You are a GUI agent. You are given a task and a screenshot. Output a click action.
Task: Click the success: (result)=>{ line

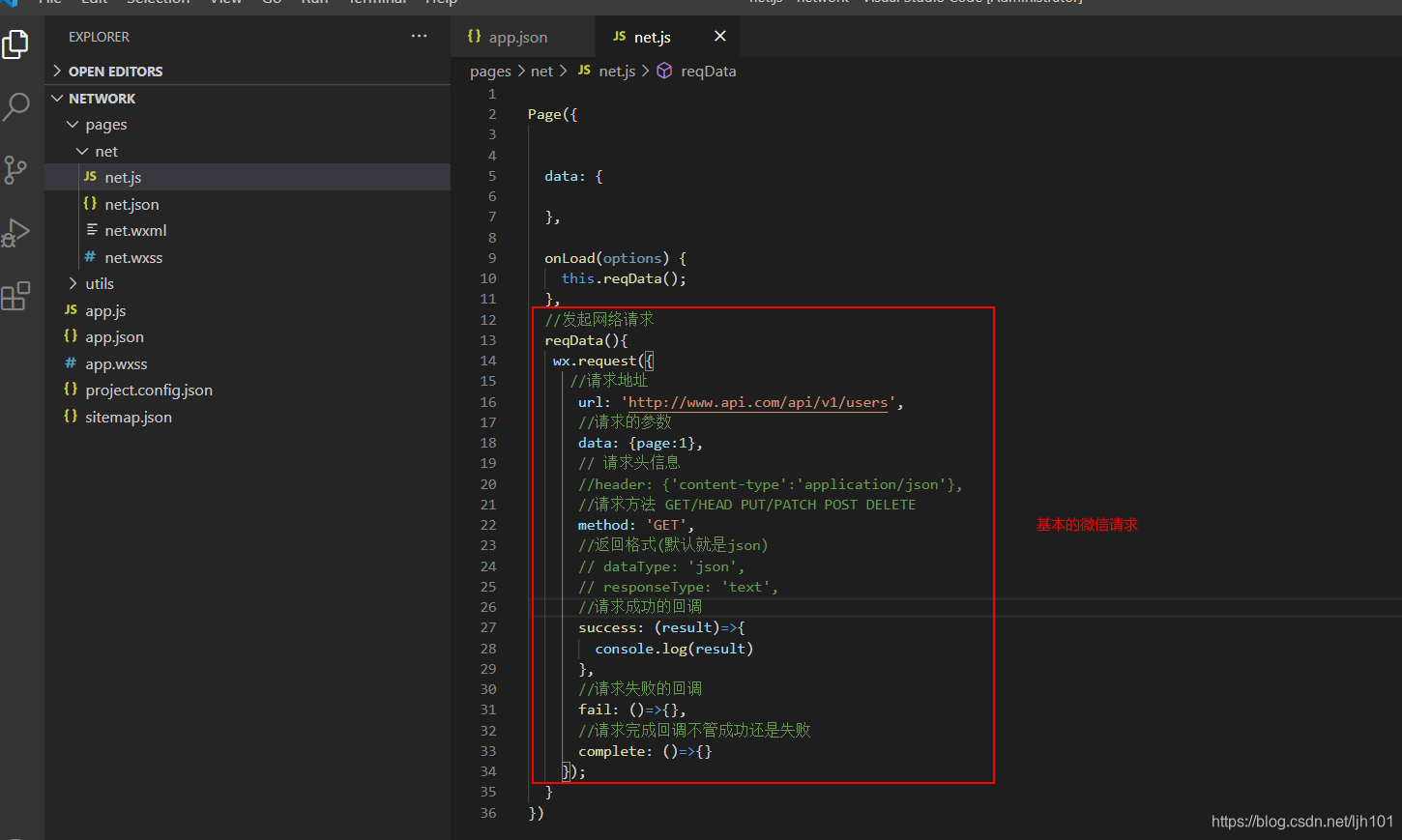(x=661, y=627)
